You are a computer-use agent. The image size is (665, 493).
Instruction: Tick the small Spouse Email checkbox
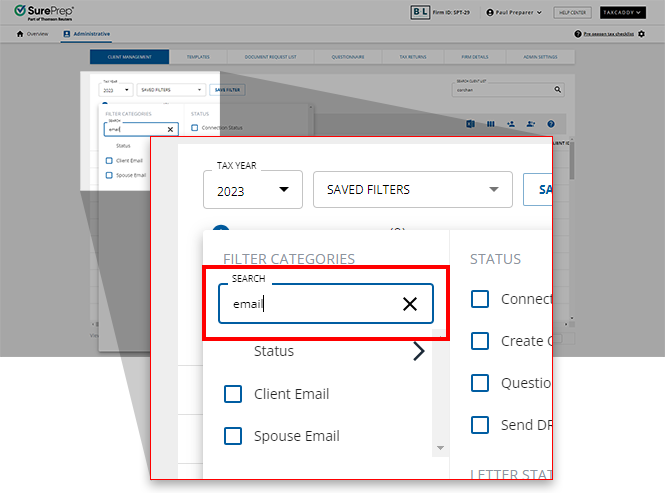[109, 175]
